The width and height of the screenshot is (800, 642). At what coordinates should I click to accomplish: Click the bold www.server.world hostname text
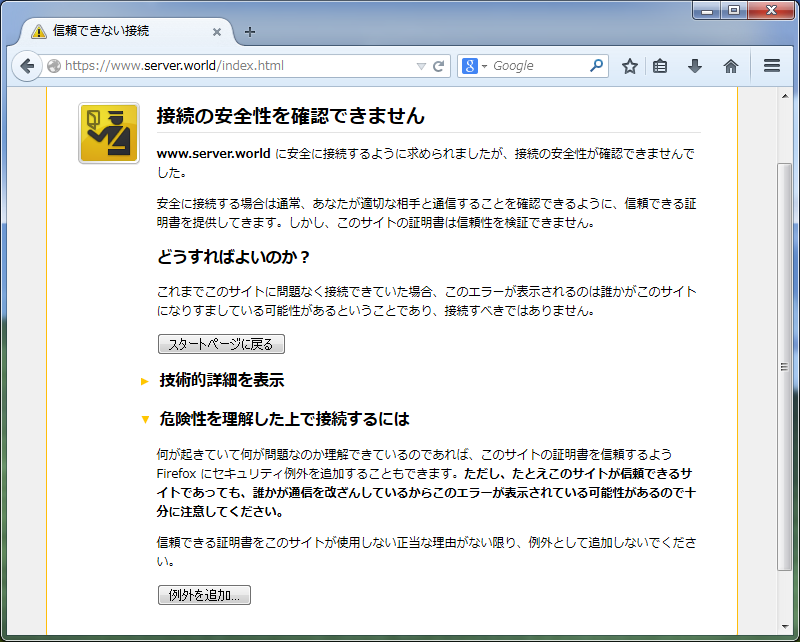tap(213, 154)
